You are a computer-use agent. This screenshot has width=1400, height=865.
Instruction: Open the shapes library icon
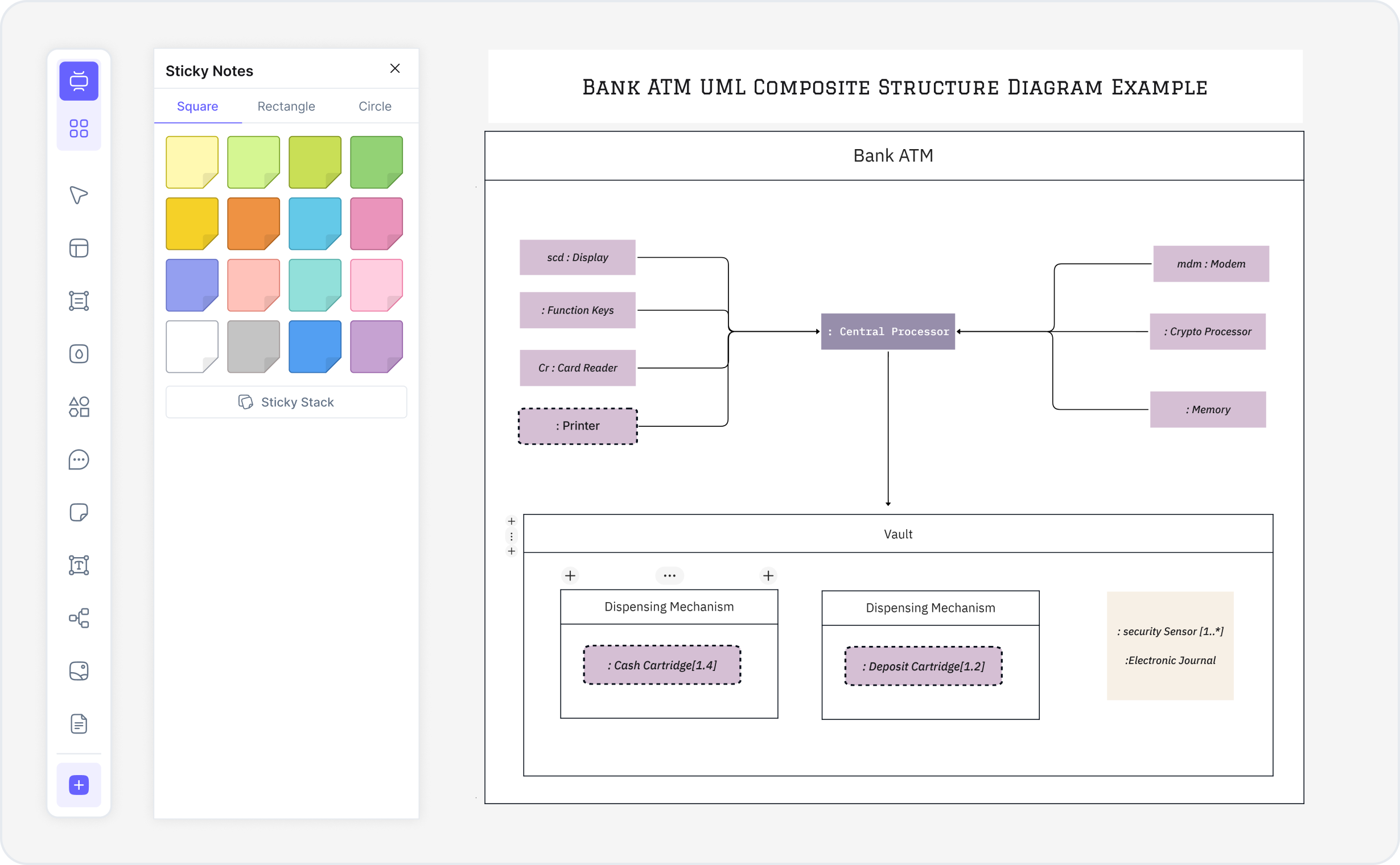[x=79, y=407]
